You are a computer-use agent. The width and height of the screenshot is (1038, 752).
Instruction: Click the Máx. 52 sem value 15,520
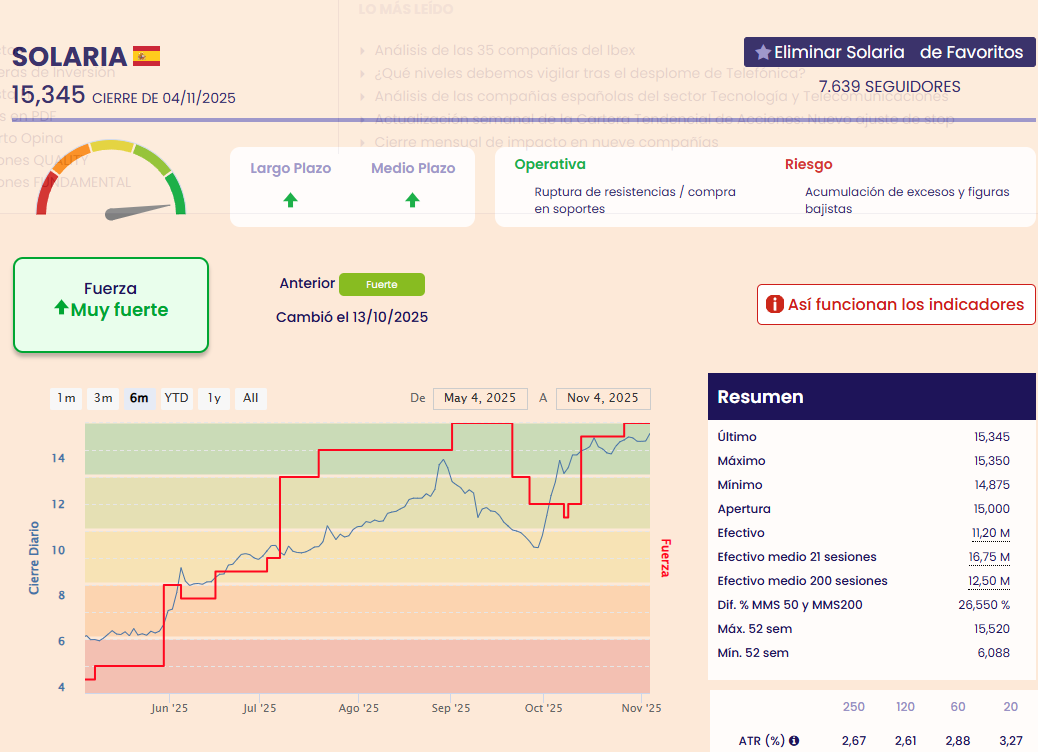point(992,629)
